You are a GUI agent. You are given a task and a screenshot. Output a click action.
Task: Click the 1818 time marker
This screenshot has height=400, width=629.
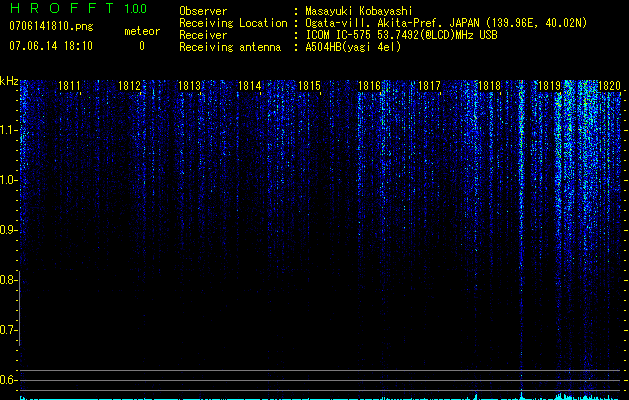point(489,86)
